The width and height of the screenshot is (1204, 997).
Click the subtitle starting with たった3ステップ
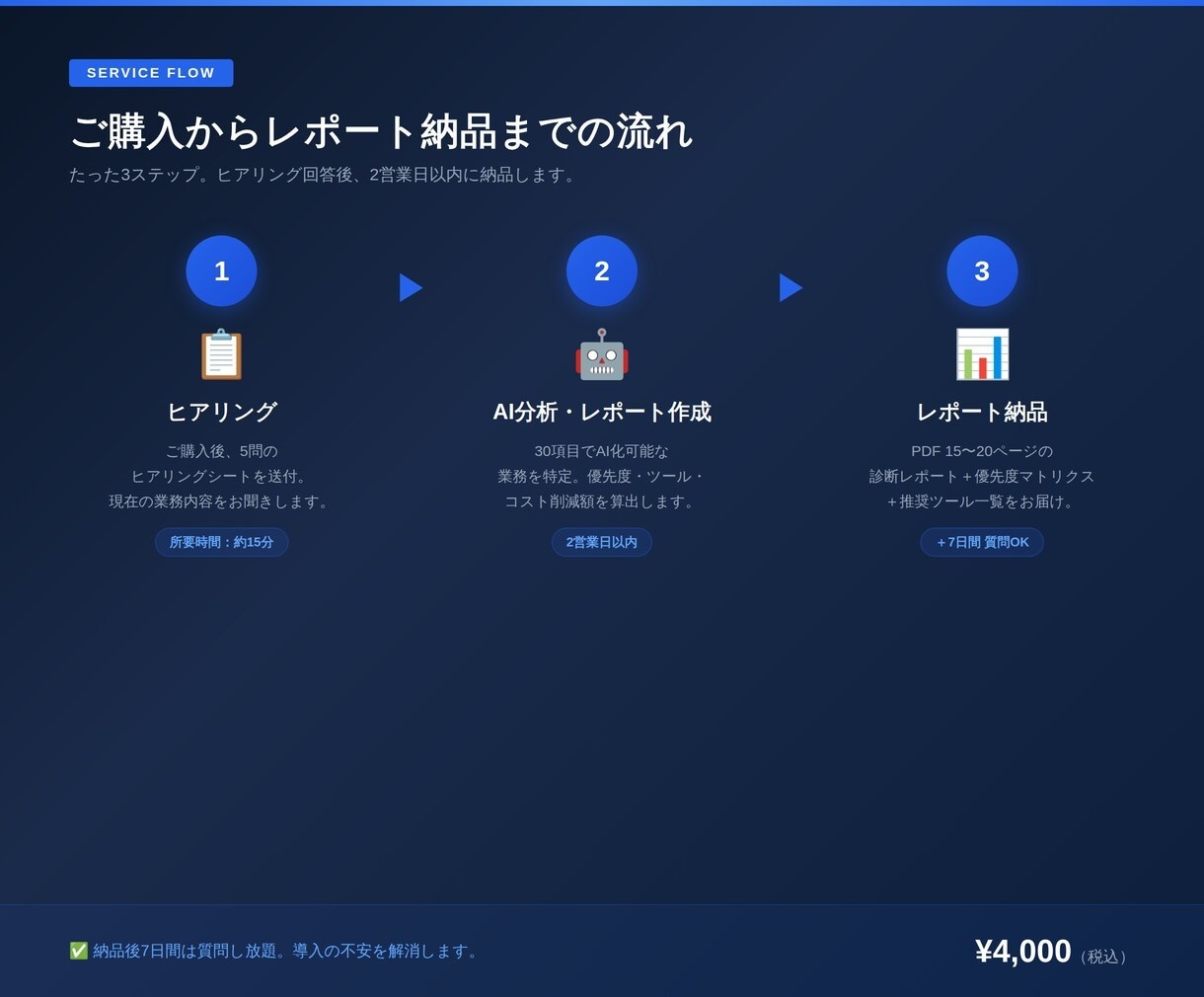pyautogui.click(x=325, y=175)
